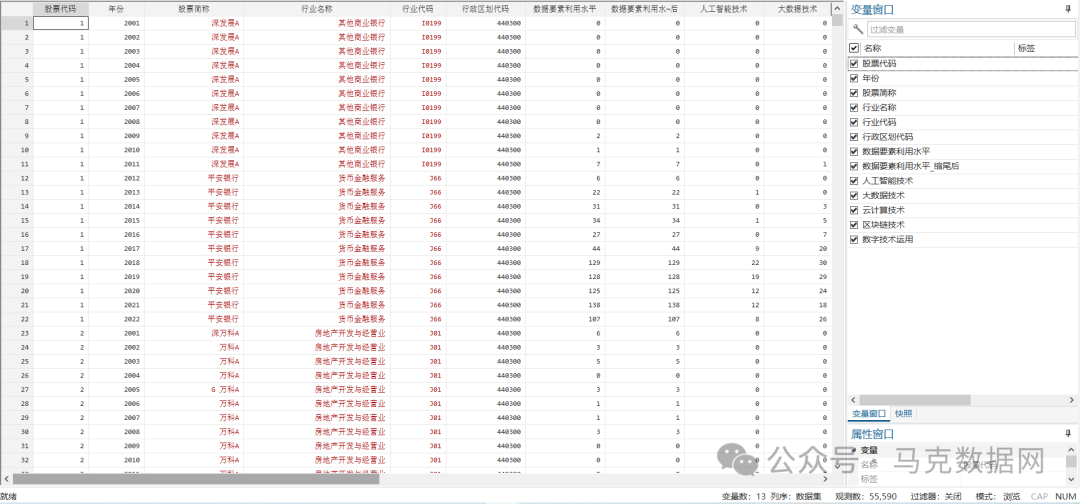The height and width of the screenshot is (504, 1080).
Task: Uncheck the 行政区划代码 variable checkbox
Action: click(855, 136)
